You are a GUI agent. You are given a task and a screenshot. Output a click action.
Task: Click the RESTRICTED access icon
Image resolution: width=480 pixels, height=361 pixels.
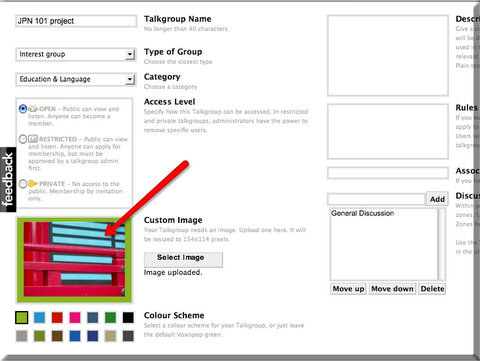(33, 139)
